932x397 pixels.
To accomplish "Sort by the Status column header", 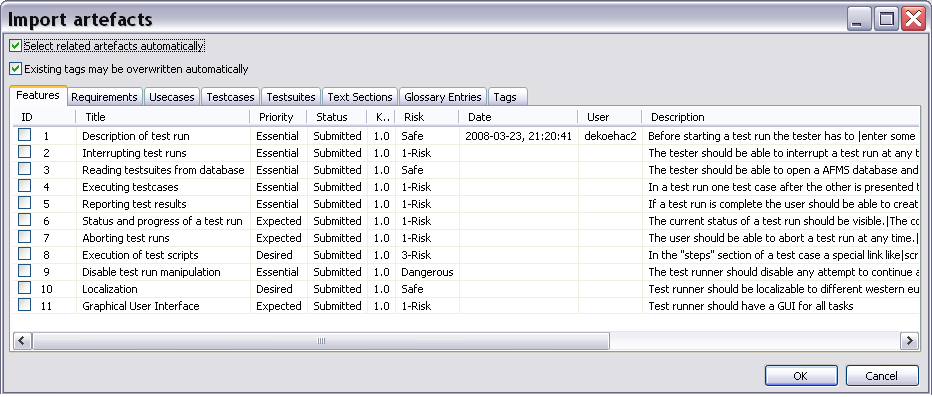I will click(337, 117).
